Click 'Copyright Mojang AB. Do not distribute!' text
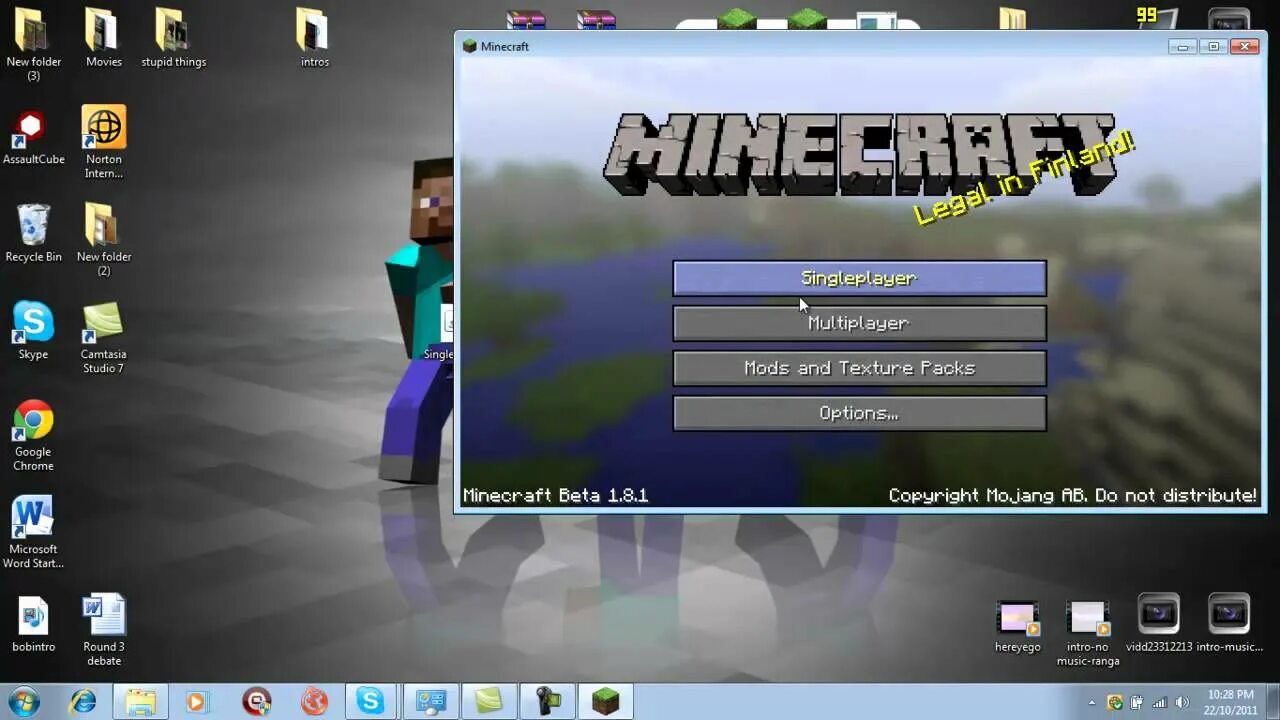This screenshot has width=1280, height=720. click(x=1073, y=495)
